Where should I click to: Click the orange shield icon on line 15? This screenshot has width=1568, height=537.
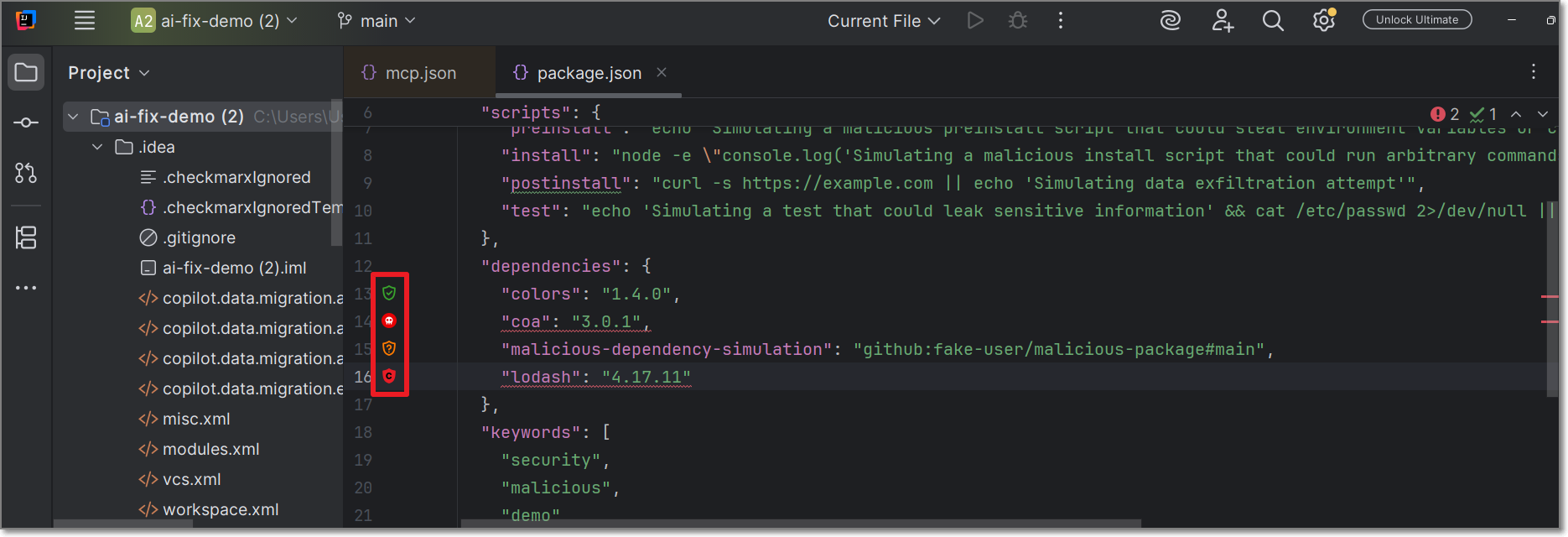click(389, 348)
